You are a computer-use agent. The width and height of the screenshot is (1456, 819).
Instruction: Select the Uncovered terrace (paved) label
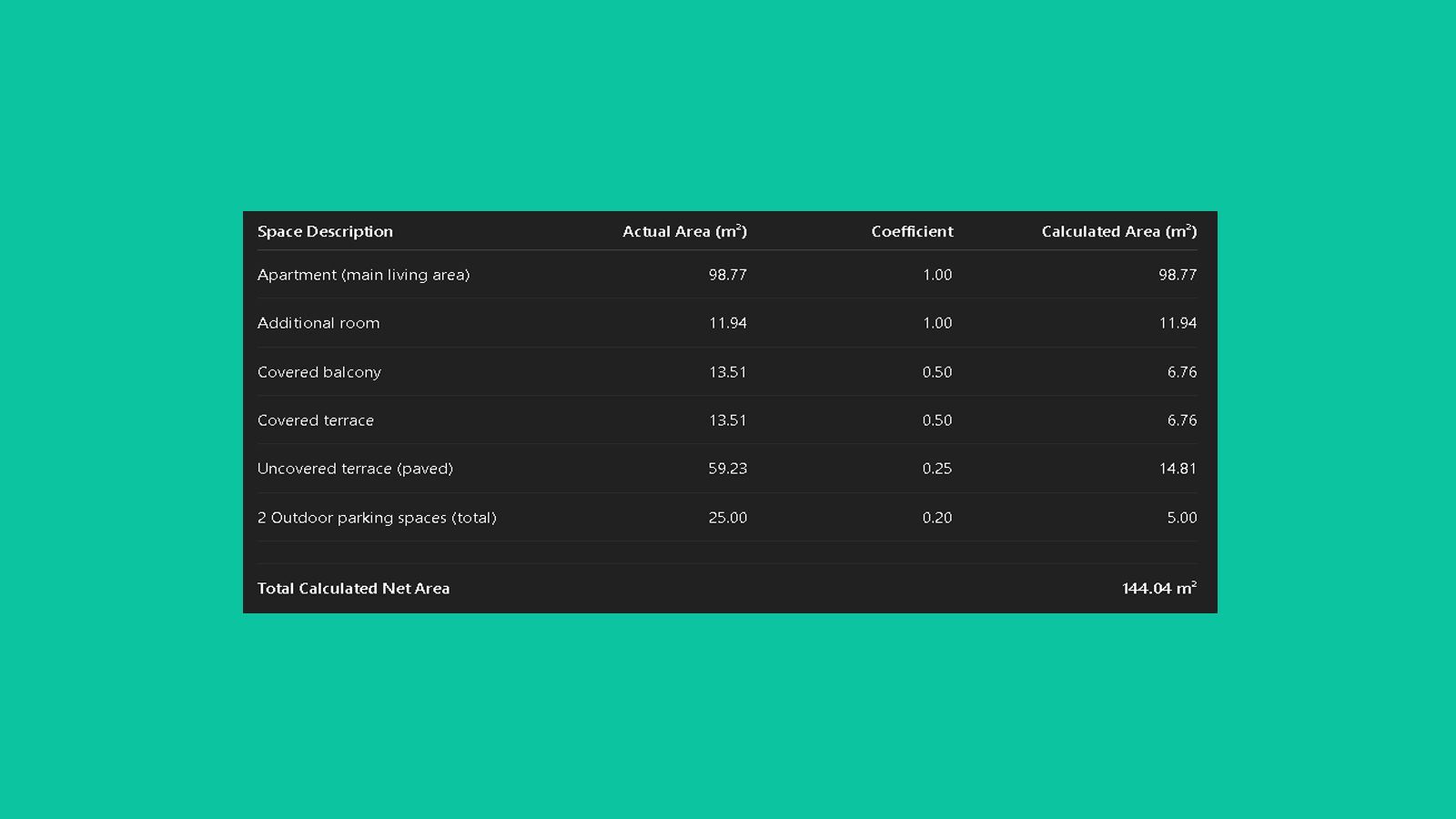tap(355, 469)
